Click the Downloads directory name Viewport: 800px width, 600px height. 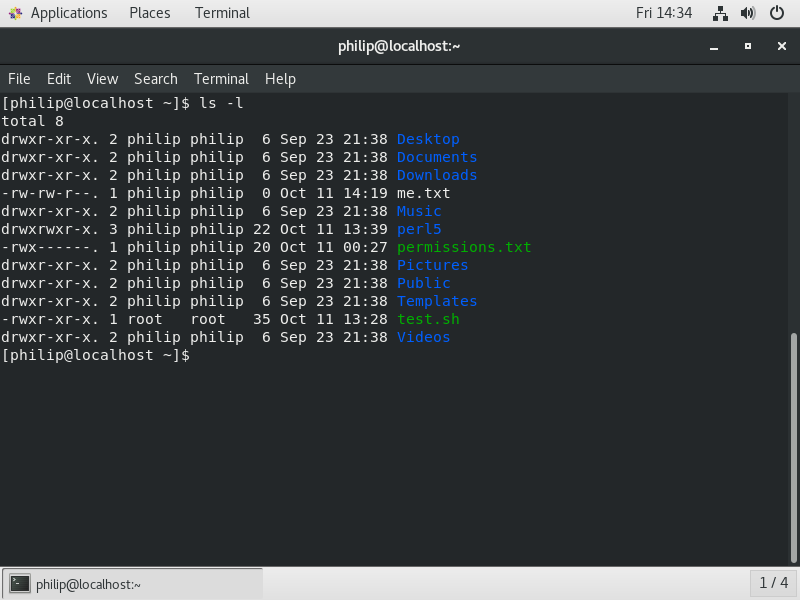pyautogui.click(x=437, y=175)
